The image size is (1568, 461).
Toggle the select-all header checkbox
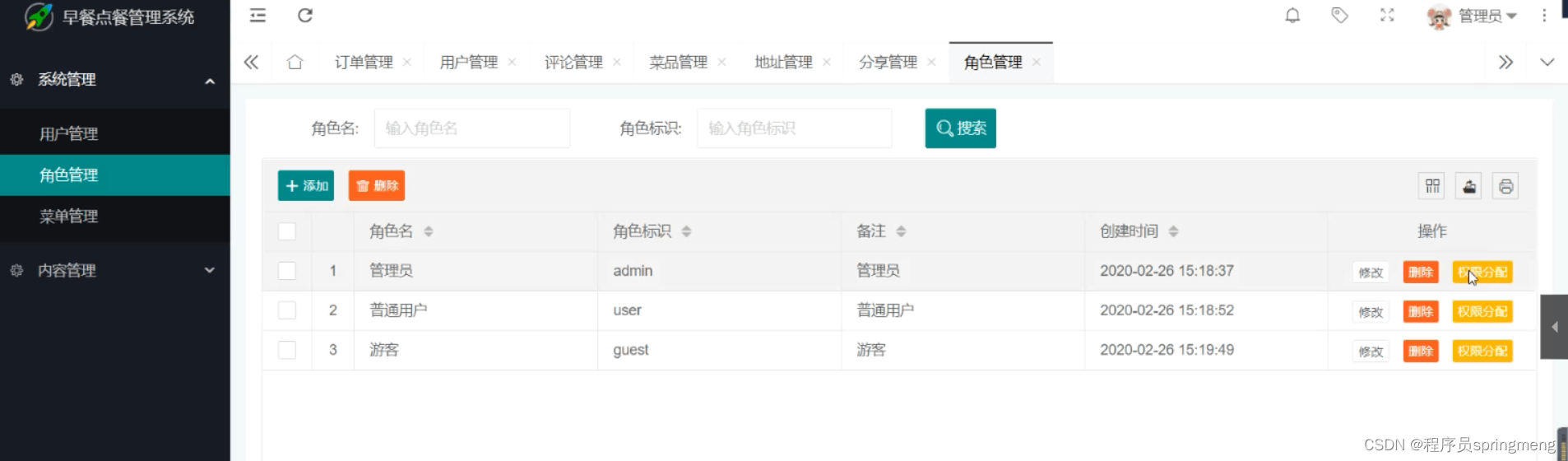pyautogui.click(x=287, y=231)
